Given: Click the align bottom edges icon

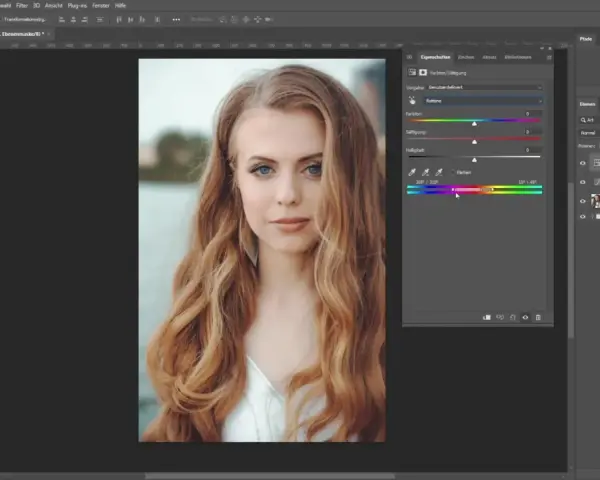Looking at the screenshot, I should pyautogui.click(x=142, y=20).
